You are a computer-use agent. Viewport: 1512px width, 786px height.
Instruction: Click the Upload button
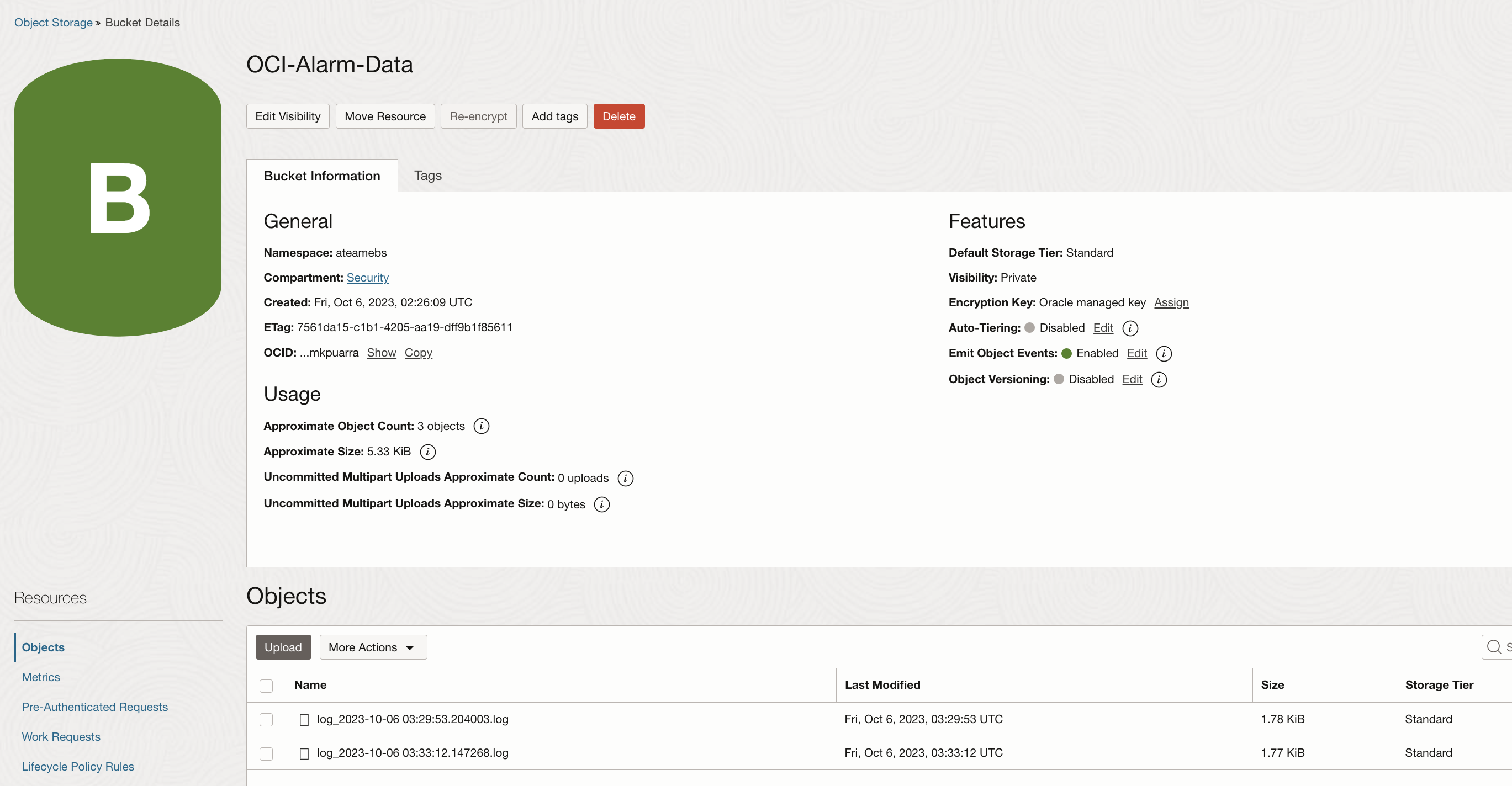tap(283, 647)
